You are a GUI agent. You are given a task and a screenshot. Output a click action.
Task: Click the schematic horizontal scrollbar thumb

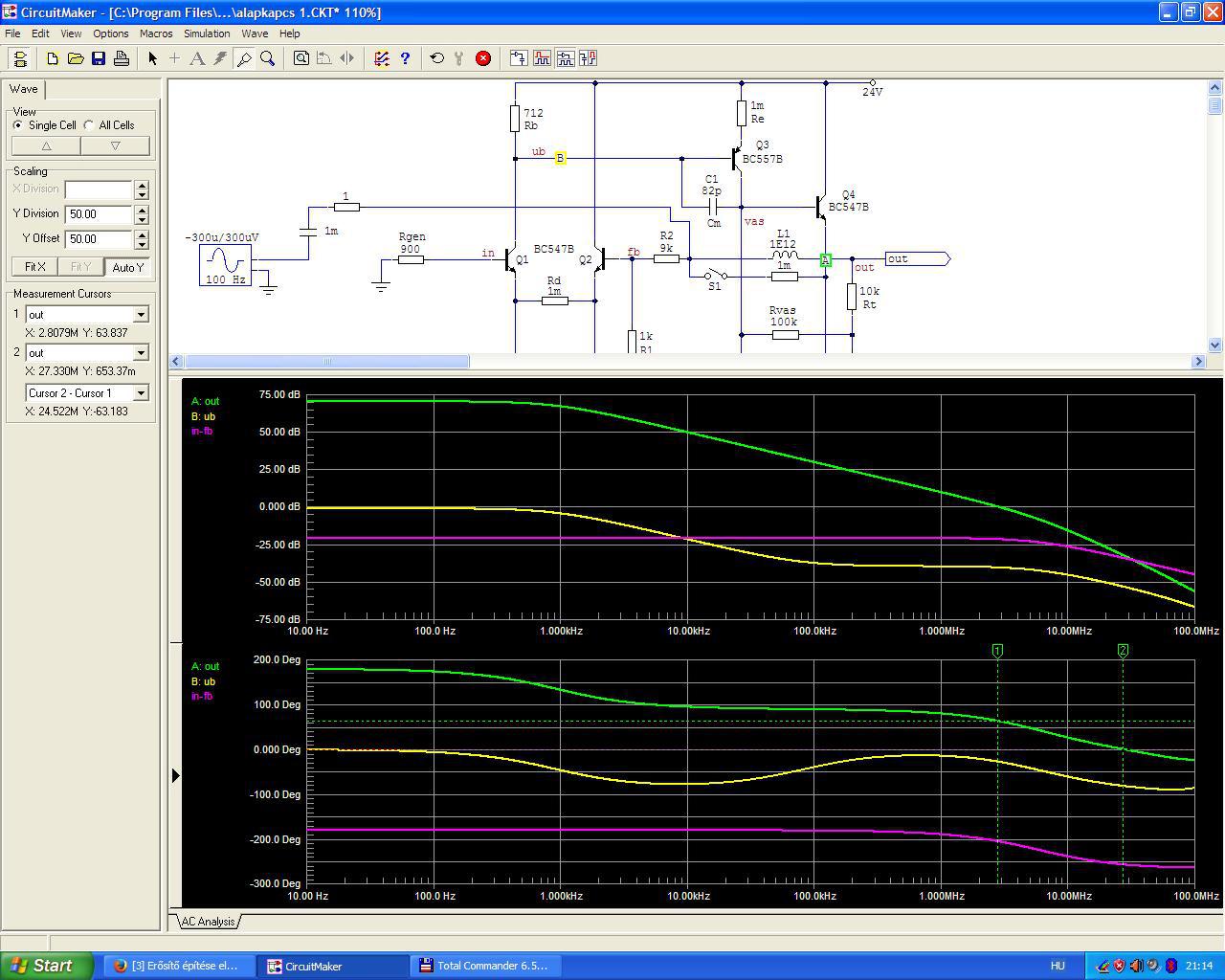[x=326, y=361]
